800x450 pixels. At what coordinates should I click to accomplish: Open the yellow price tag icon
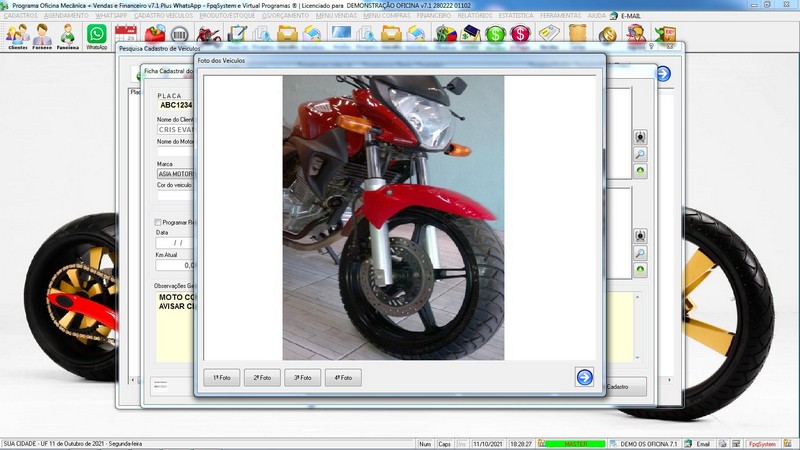point(549,34)
